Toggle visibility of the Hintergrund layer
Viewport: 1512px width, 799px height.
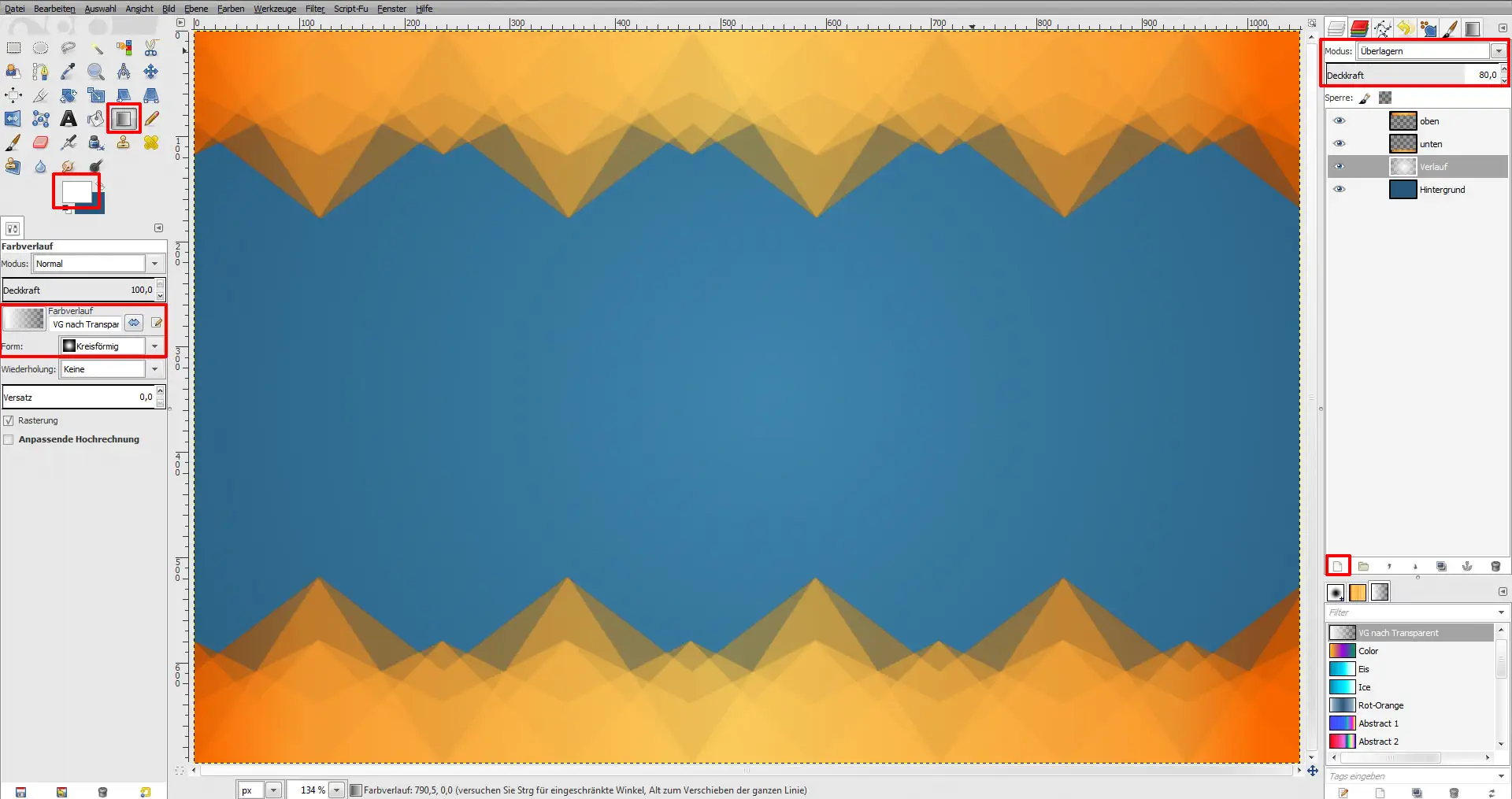(x=1339, y=190)
